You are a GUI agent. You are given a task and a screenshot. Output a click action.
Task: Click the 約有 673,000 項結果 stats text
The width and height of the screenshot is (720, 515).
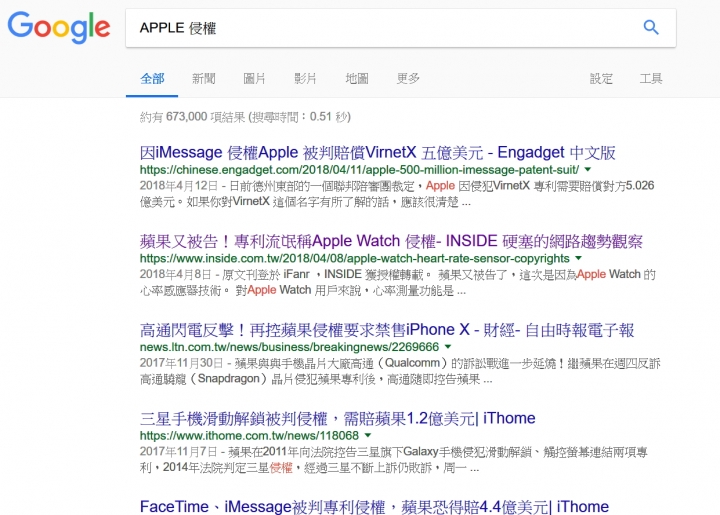tap(245, 117)
